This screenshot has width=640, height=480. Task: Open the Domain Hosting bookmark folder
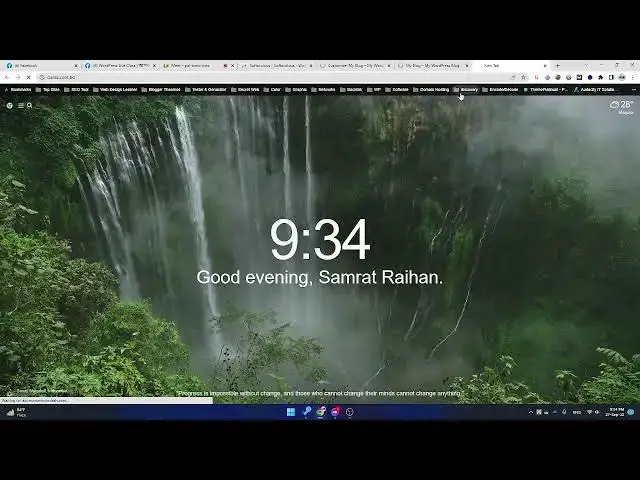point(431,89)
